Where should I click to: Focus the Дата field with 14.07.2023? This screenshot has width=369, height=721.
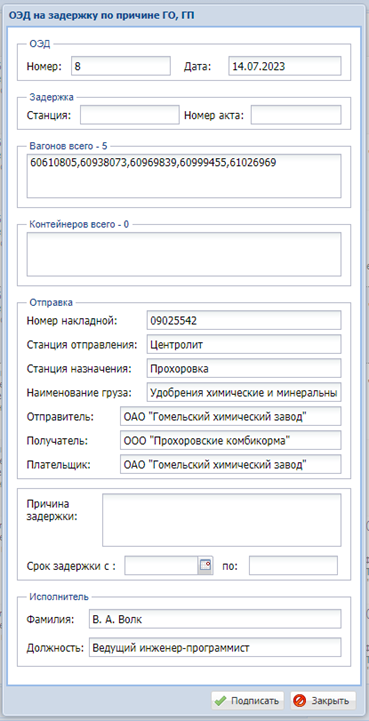click(x=285, y=66)
